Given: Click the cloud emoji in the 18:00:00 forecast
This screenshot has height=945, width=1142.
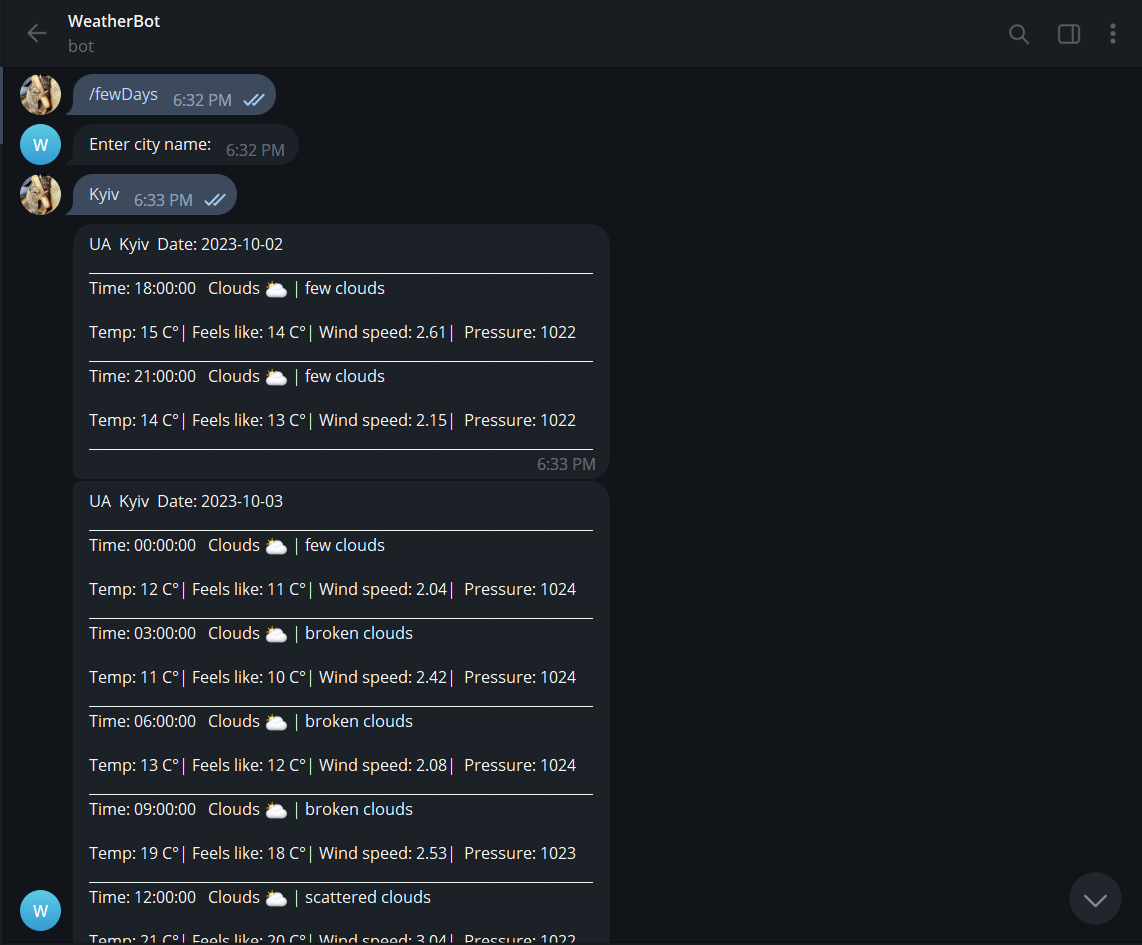Looking at the screenshot, I should pyautogui.click(x=275, y=287).
